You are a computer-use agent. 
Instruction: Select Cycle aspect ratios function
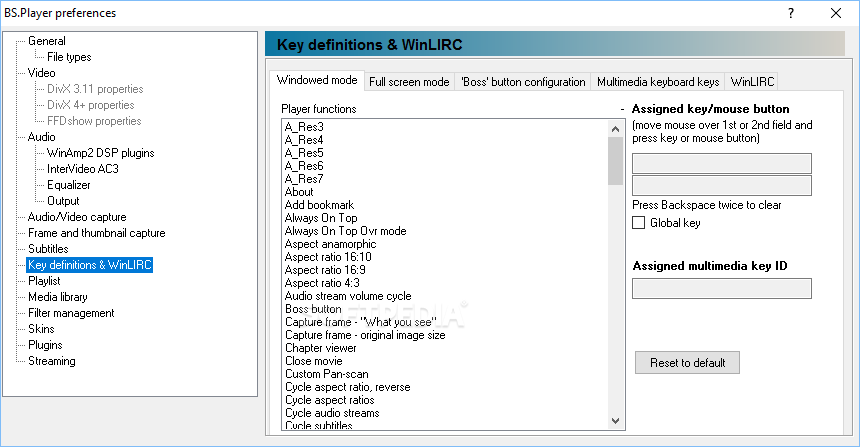point(330,400)
